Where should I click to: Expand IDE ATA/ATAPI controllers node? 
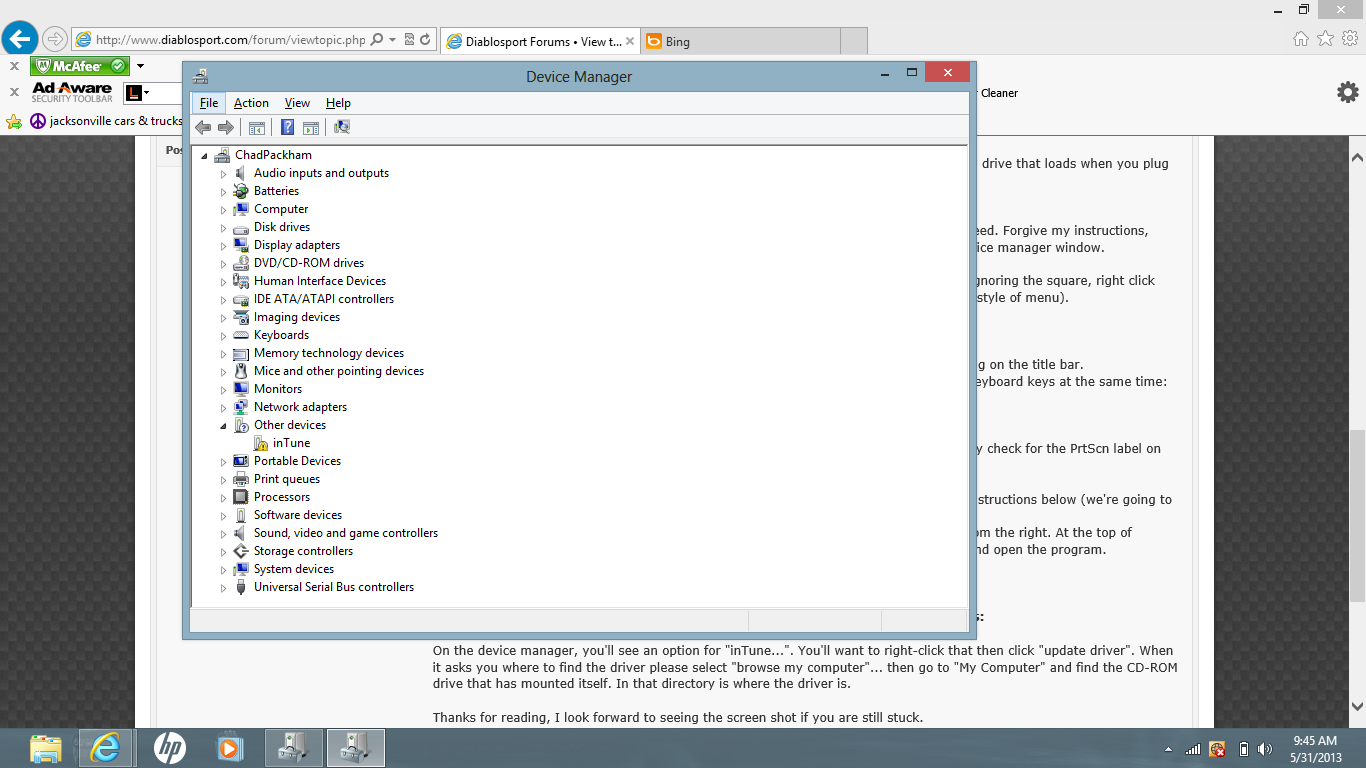pos(224,300)
